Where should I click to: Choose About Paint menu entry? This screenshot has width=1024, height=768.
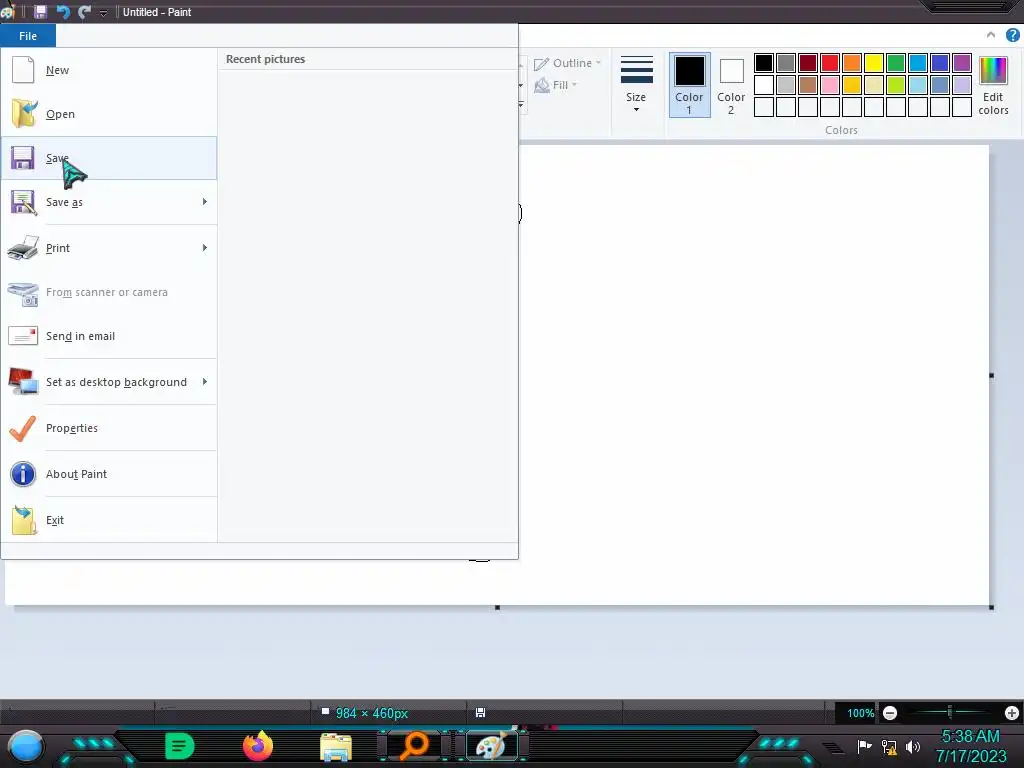108,474
